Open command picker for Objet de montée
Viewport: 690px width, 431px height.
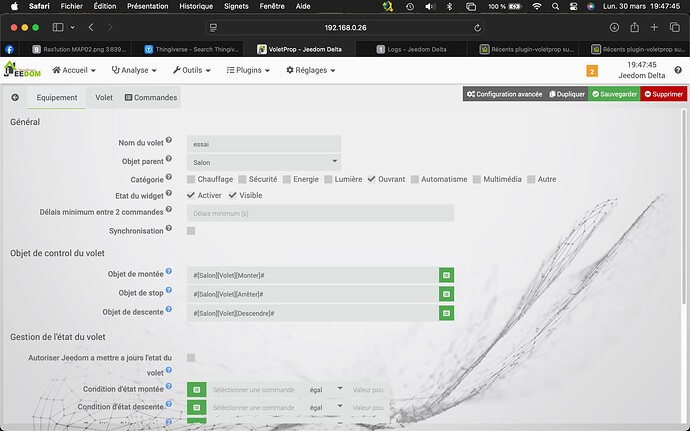click(446, 275)
